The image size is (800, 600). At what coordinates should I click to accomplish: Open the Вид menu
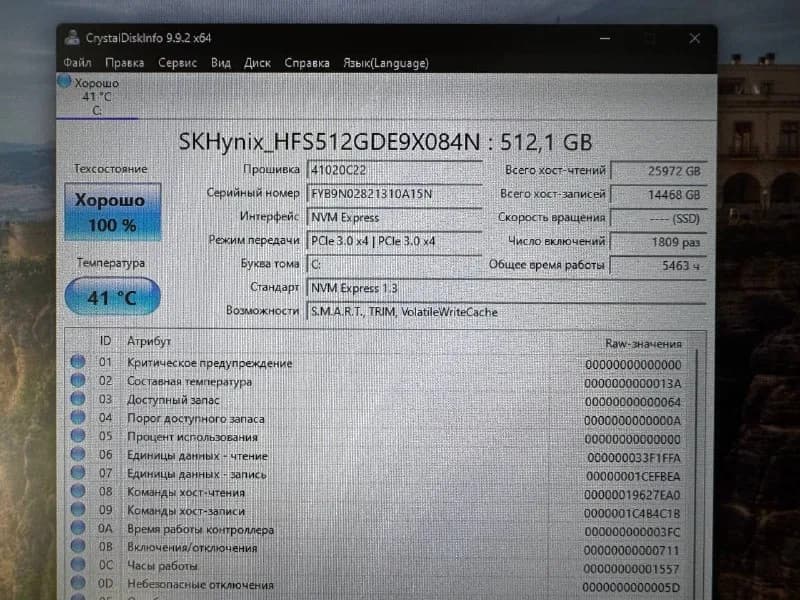point(220,63)
